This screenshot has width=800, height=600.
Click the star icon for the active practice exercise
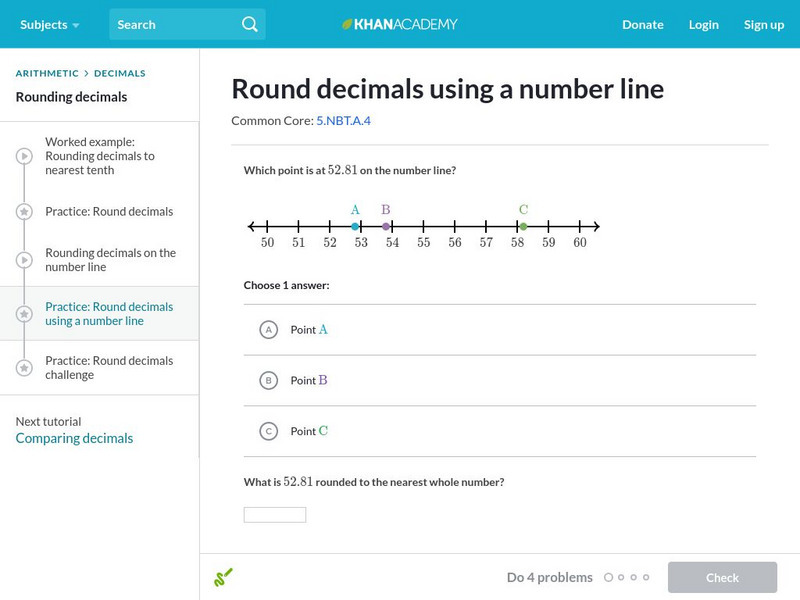(22, 314)
